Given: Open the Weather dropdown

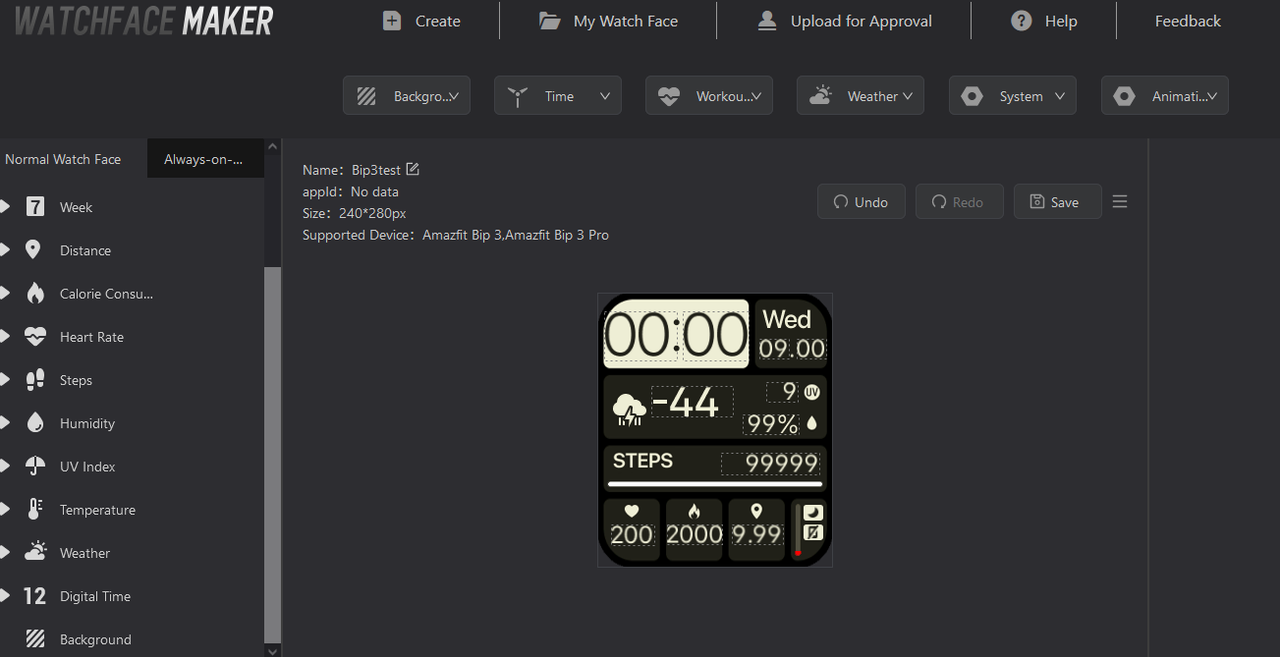Looking at the screenshot, I should 861,96.
